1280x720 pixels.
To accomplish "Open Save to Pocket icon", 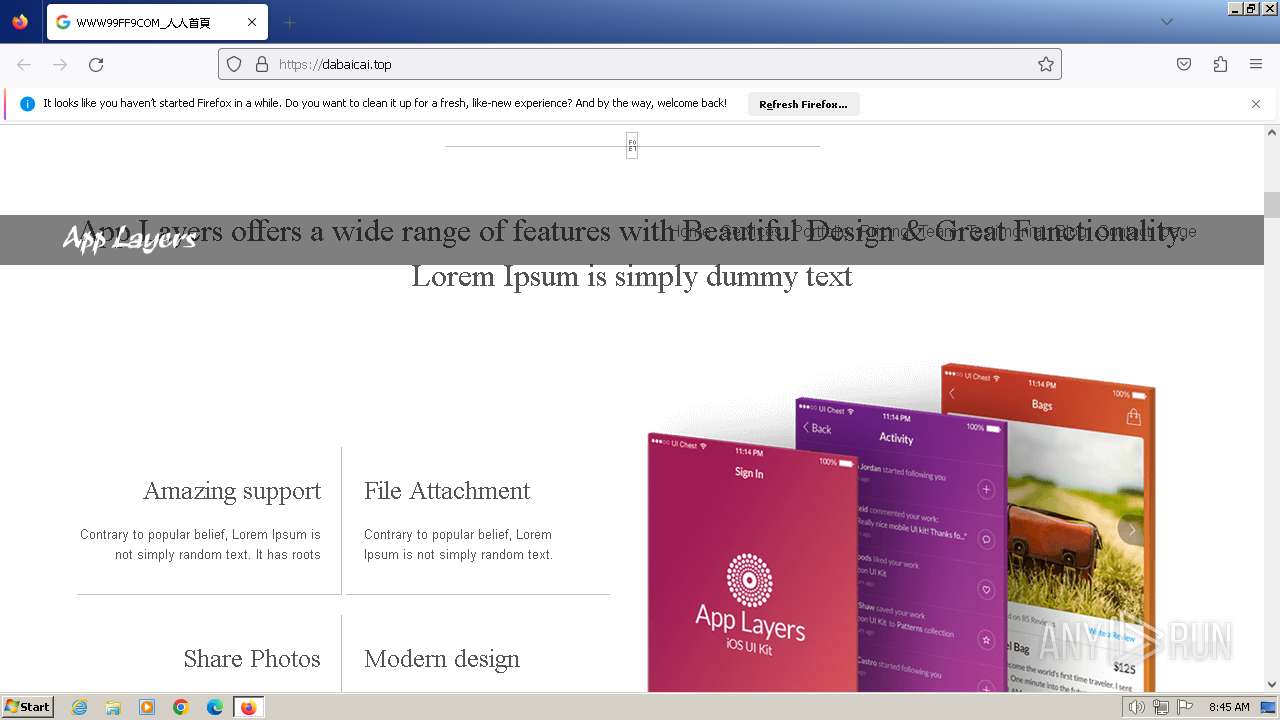I will click(x=1184, y=64).
